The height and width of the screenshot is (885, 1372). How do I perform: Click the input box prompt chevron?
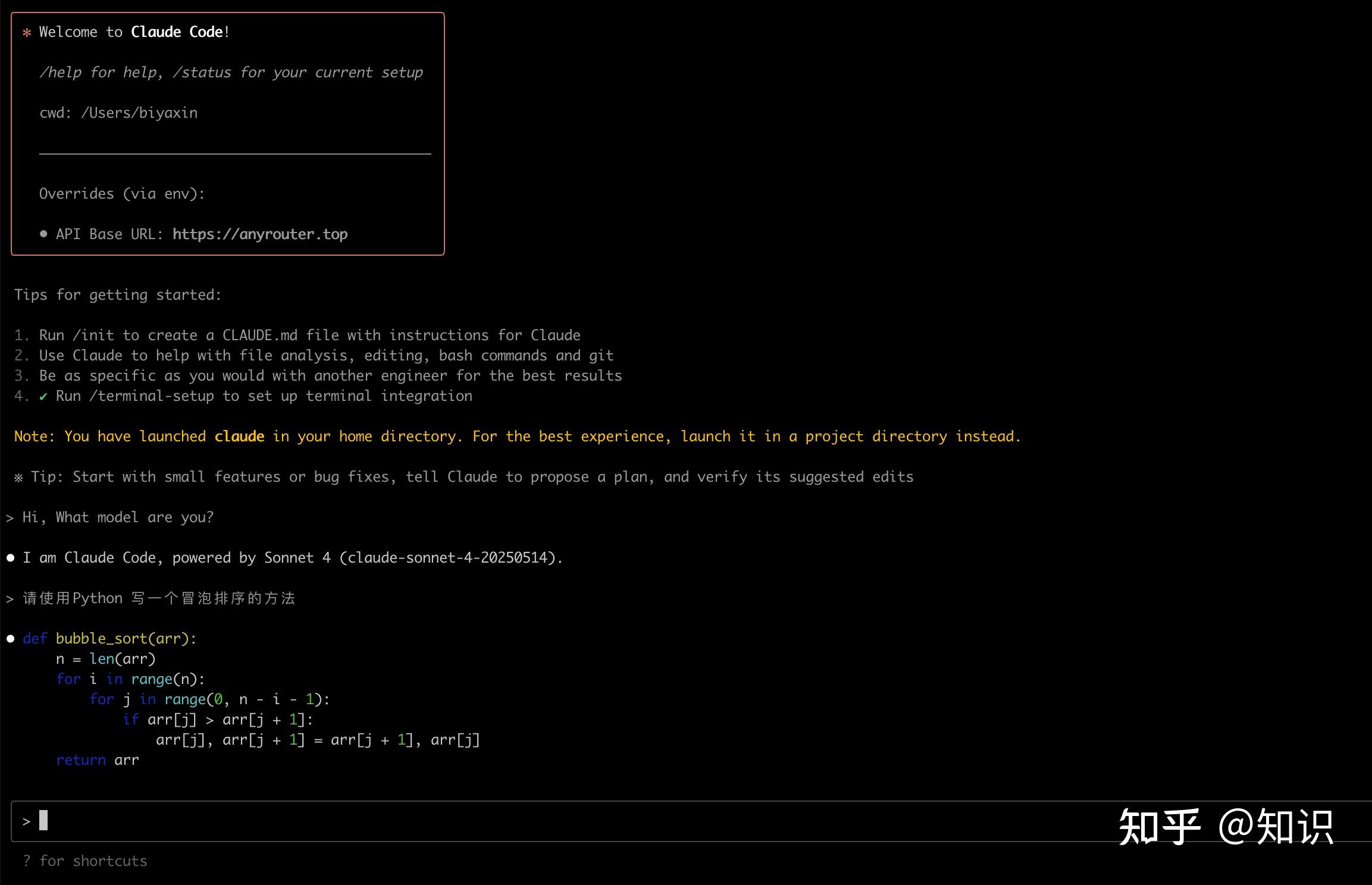tap(26, 822)
